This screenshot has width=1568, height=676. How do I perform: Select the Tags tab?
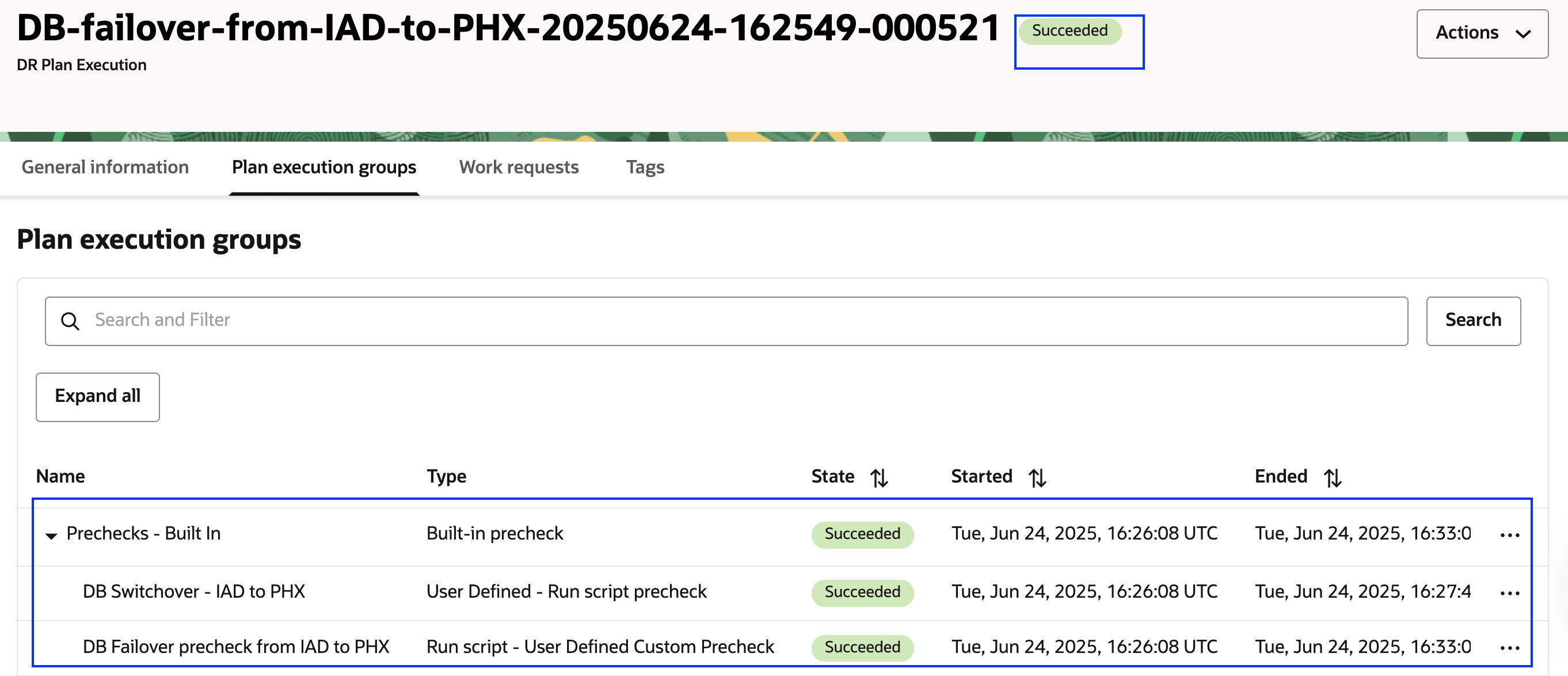645,167
